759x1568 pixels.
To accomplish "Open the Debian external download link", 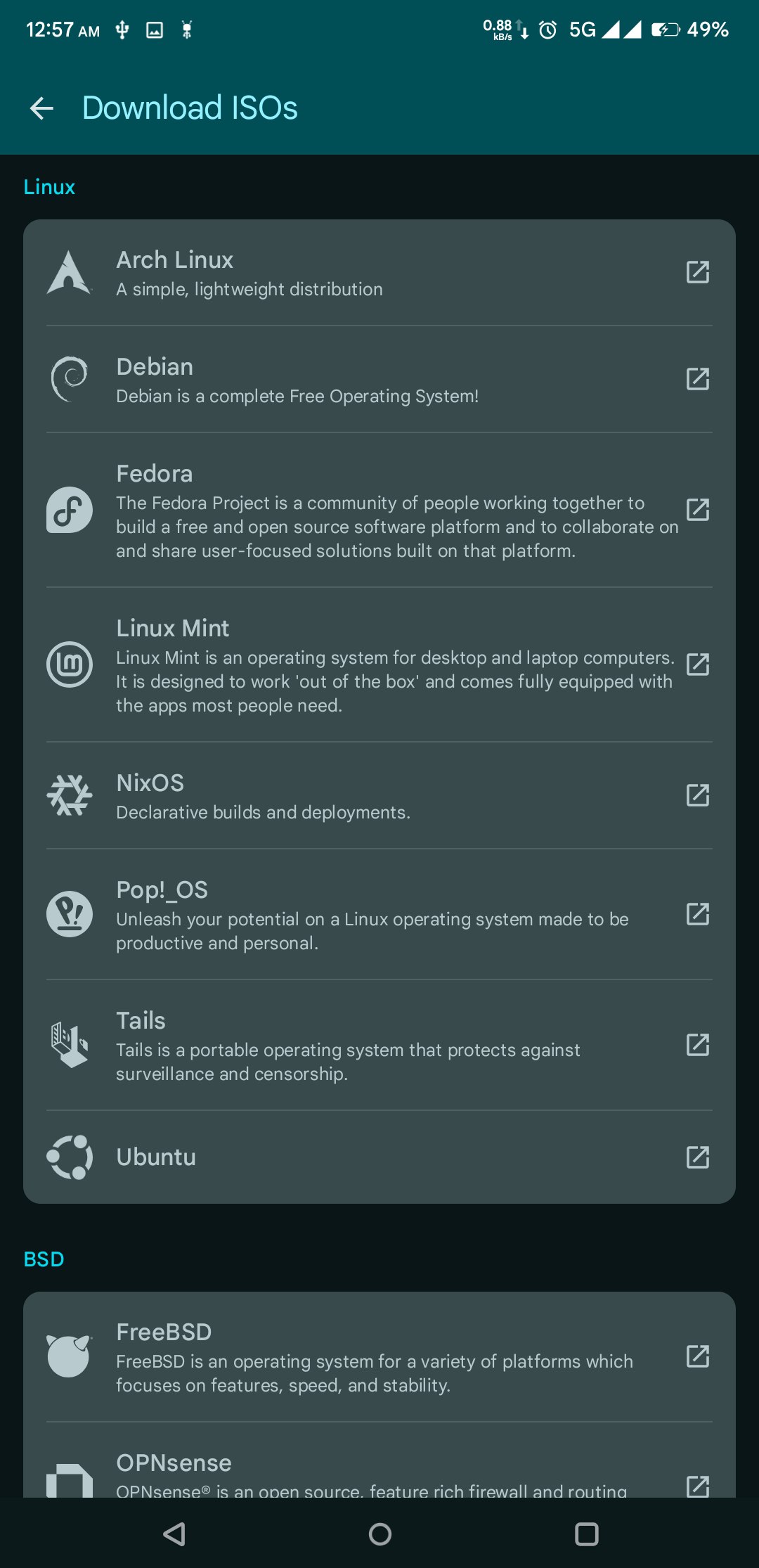I will (x=698, y=378).
